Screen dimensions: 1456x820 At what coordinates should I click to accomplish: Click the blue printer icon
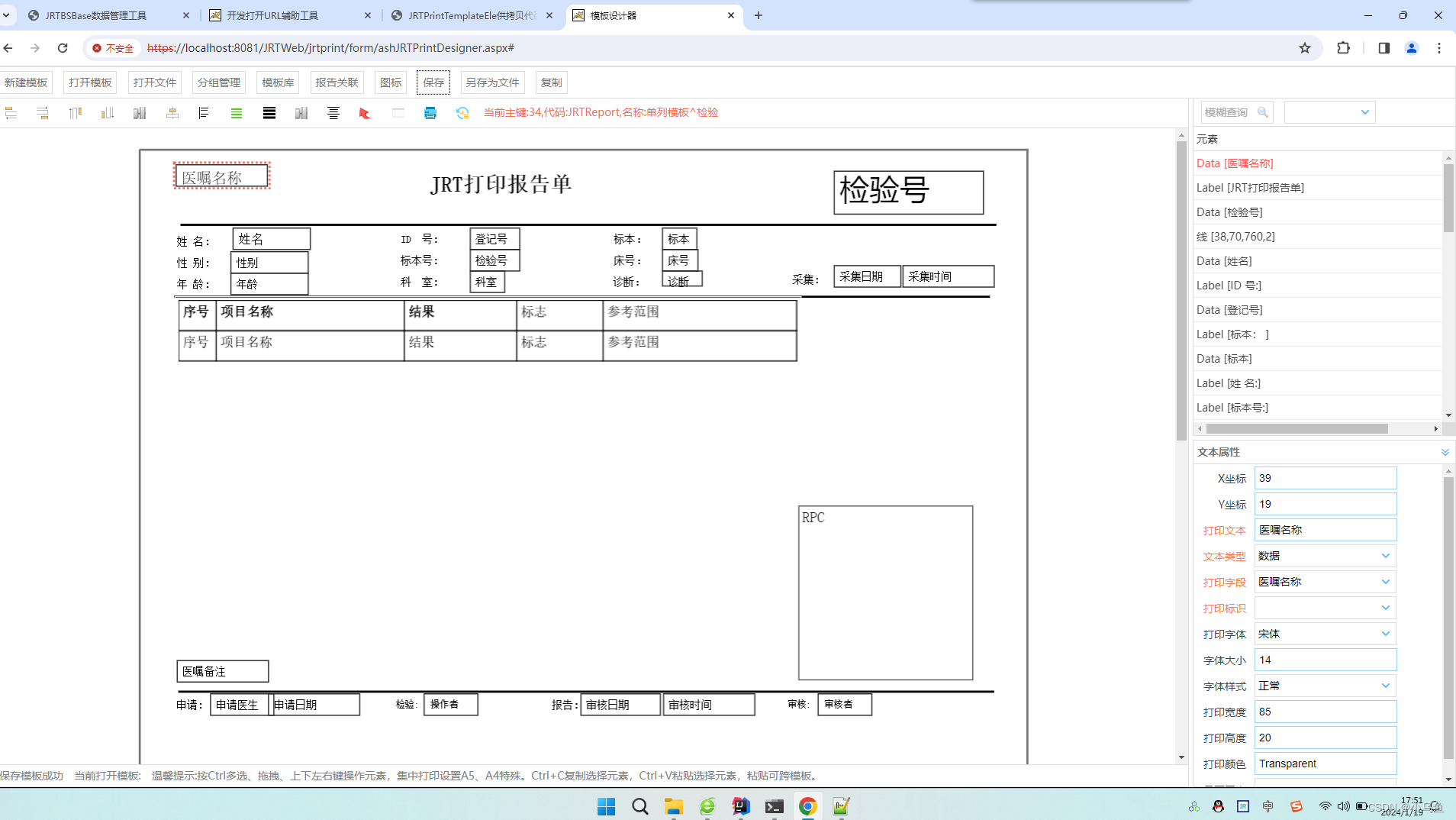(x=430, y=113)
